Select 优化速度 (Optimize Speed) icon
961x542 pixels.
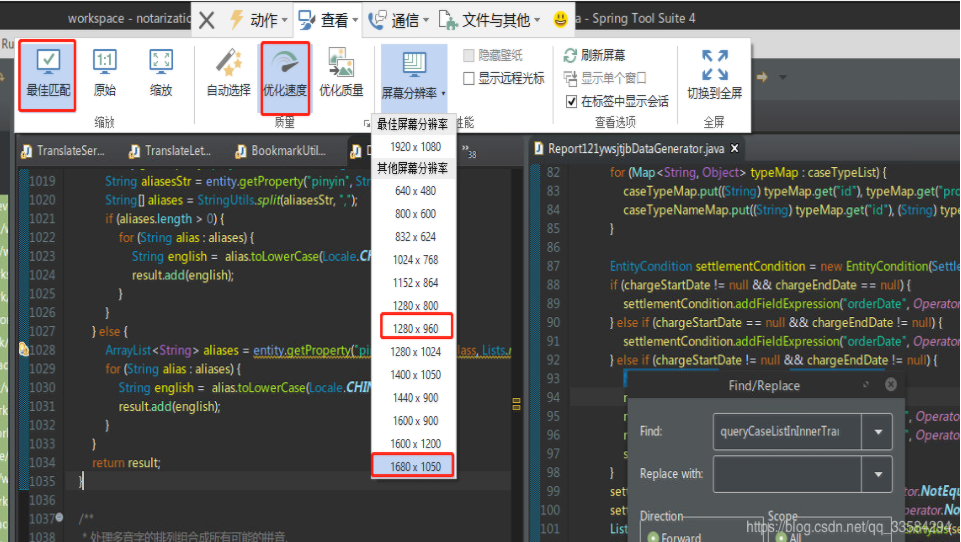pos(285,71)
